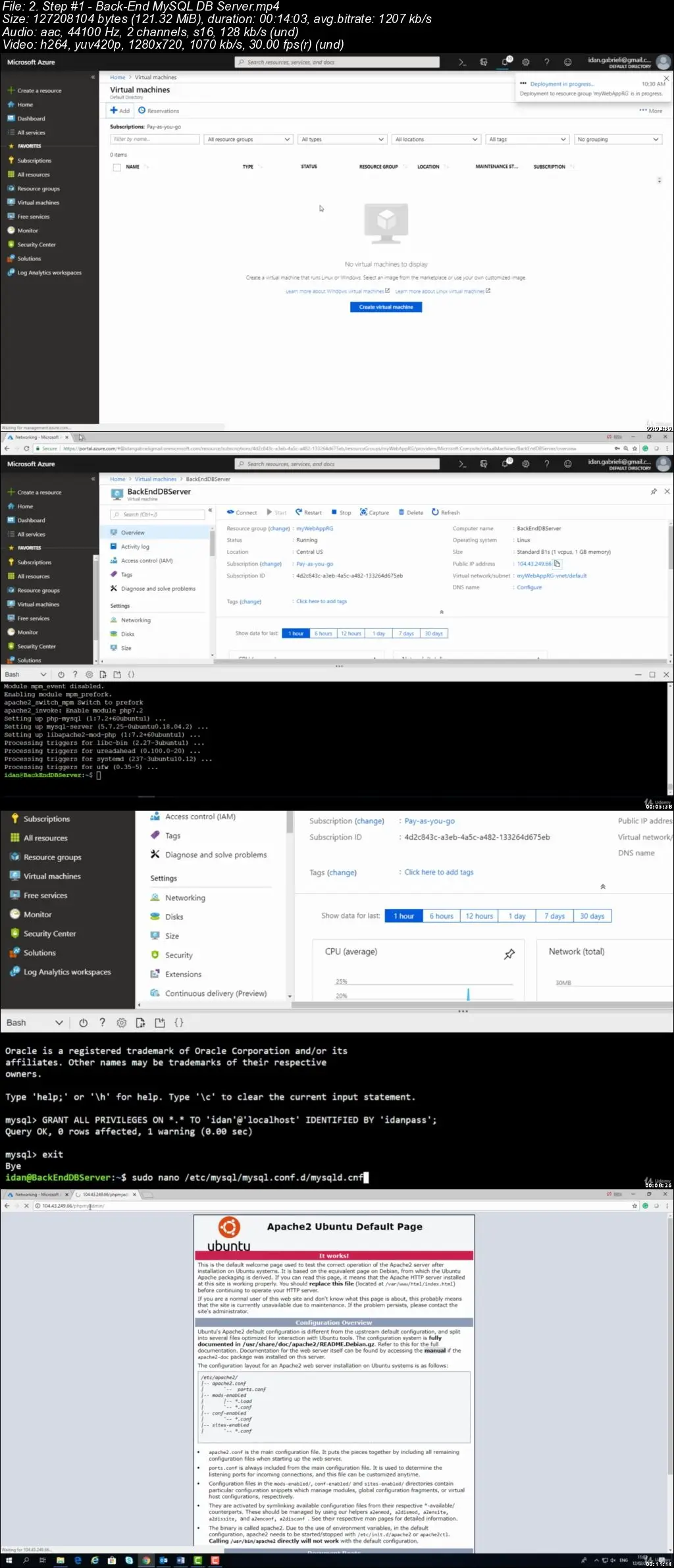Switch to the Networking - Microsoft tab in Apache frame

36,1195
